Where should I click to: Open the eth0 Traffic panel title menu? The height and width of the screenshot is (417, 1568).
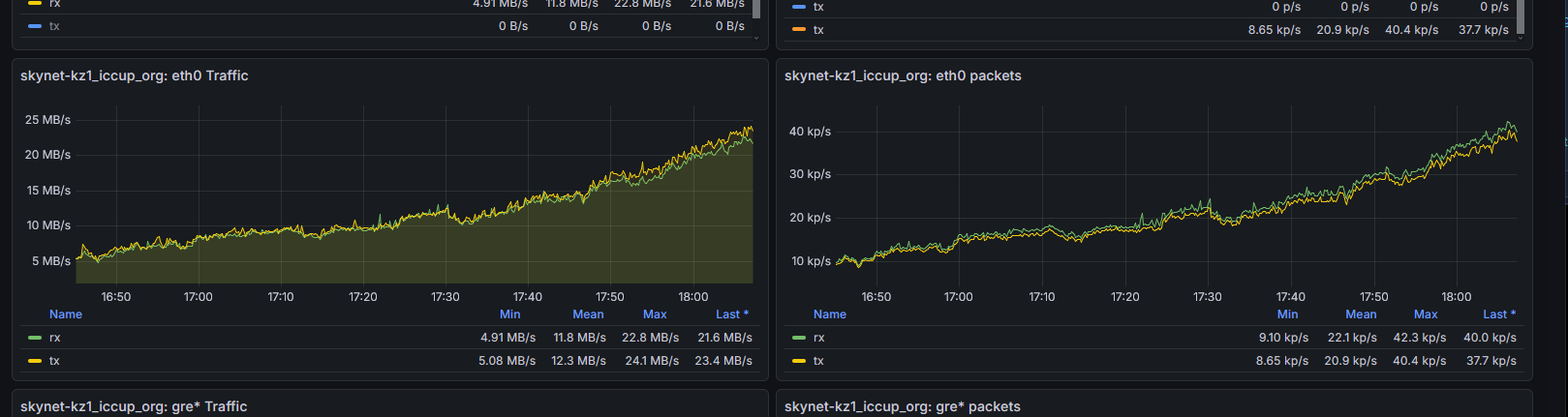[x=135, y=75]
